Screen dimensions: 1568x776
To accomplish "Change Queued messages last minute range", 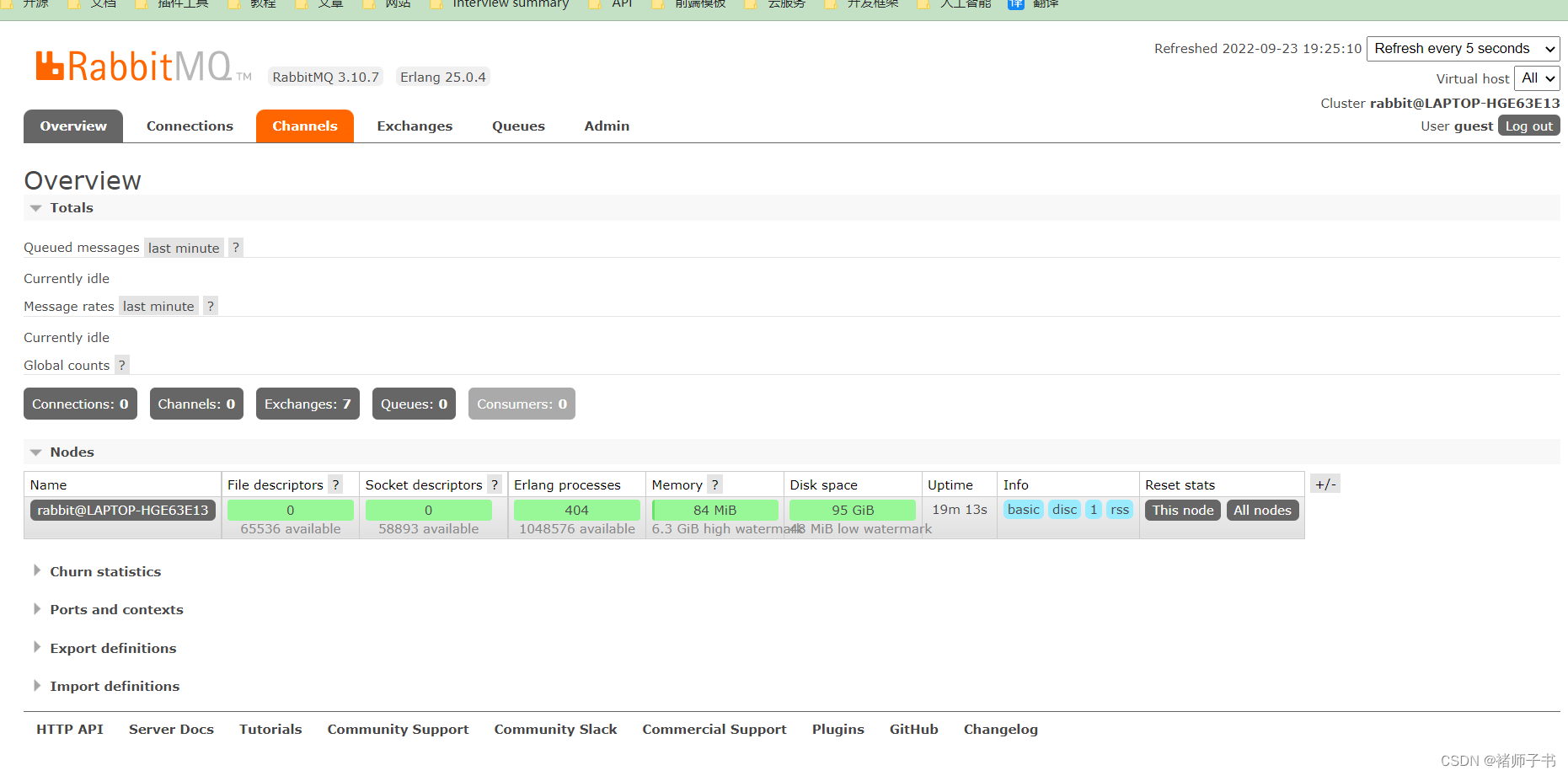I will (x=184, y=248).
